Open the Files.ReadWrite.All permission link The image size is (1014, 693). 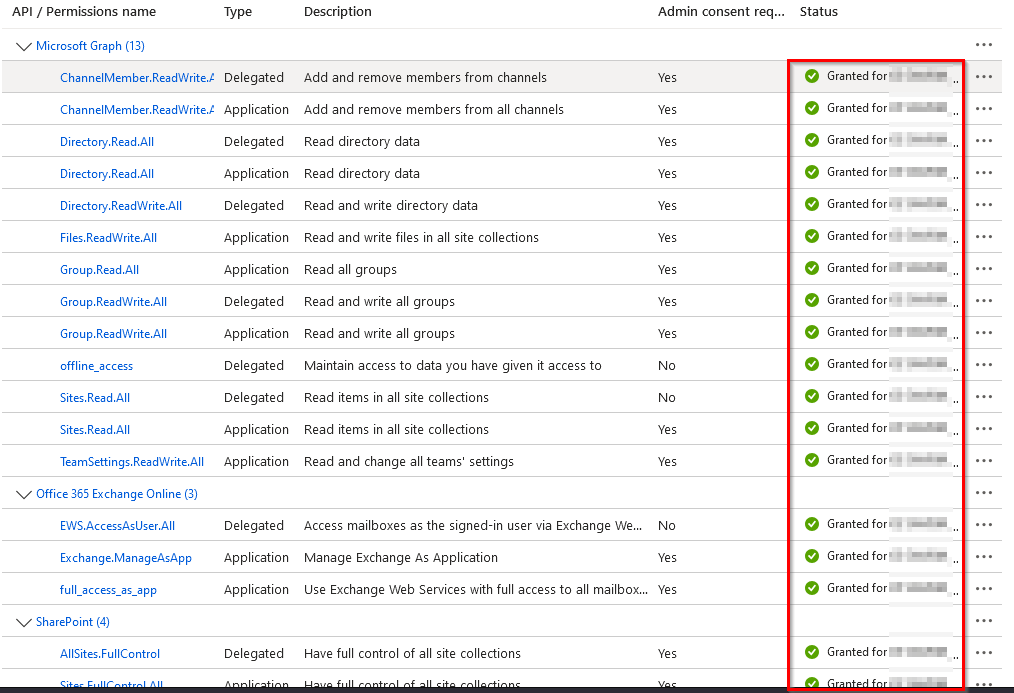108,238
